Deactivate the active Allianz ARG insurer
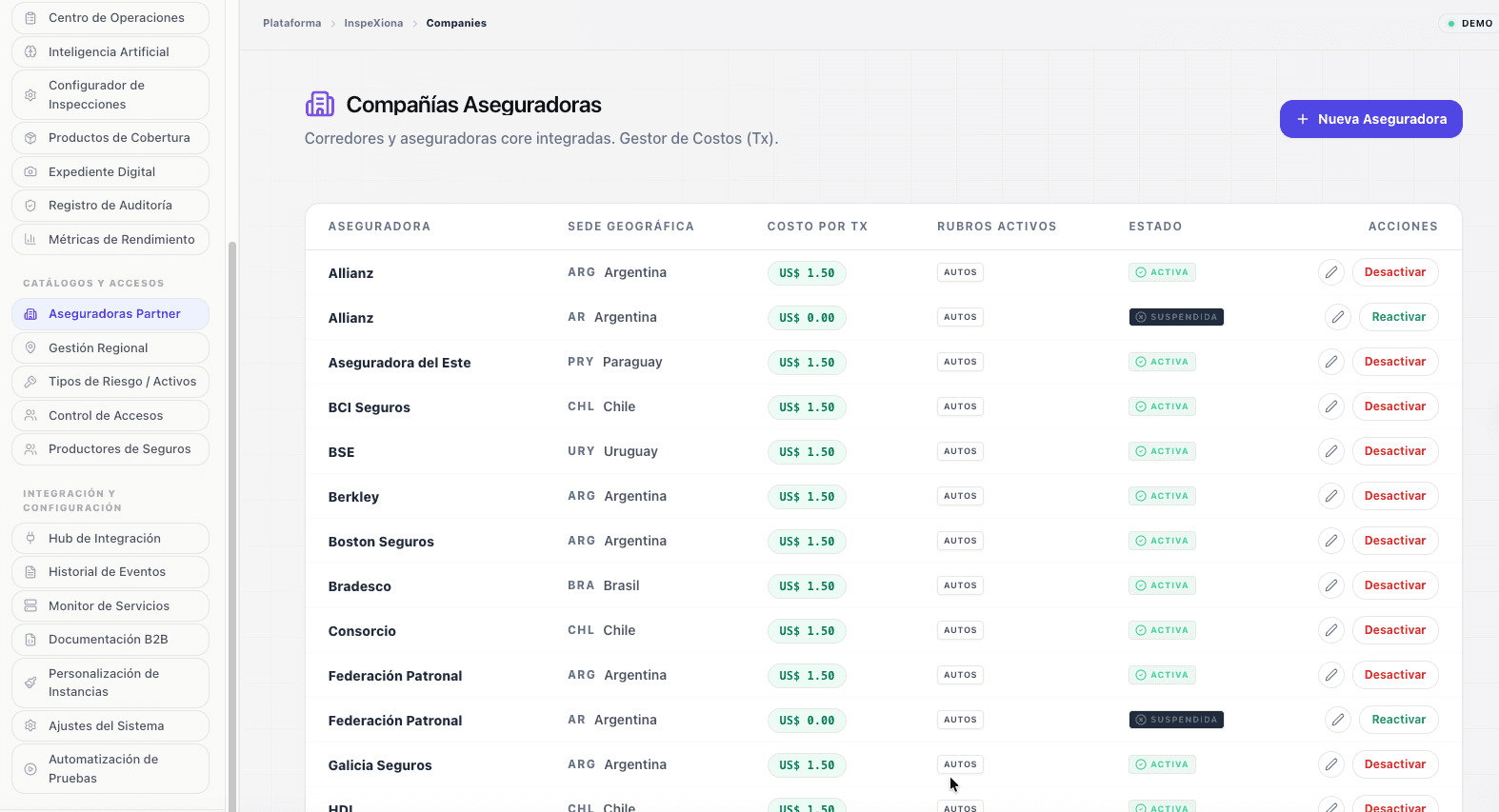 point(1395,272)
